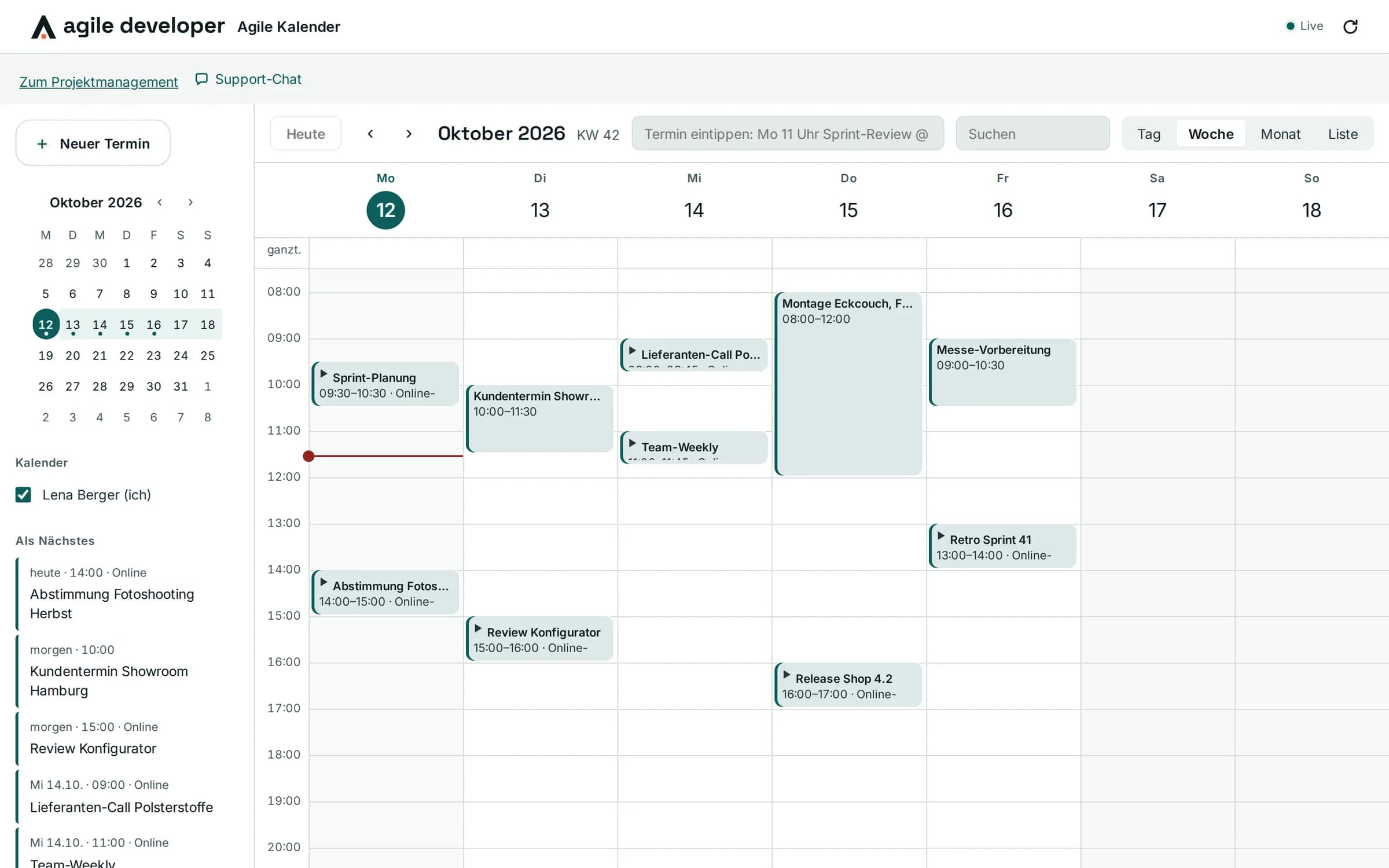1389x868 pixels.
Task: Click the agile developer logo icon
Action: coord(43,27)
